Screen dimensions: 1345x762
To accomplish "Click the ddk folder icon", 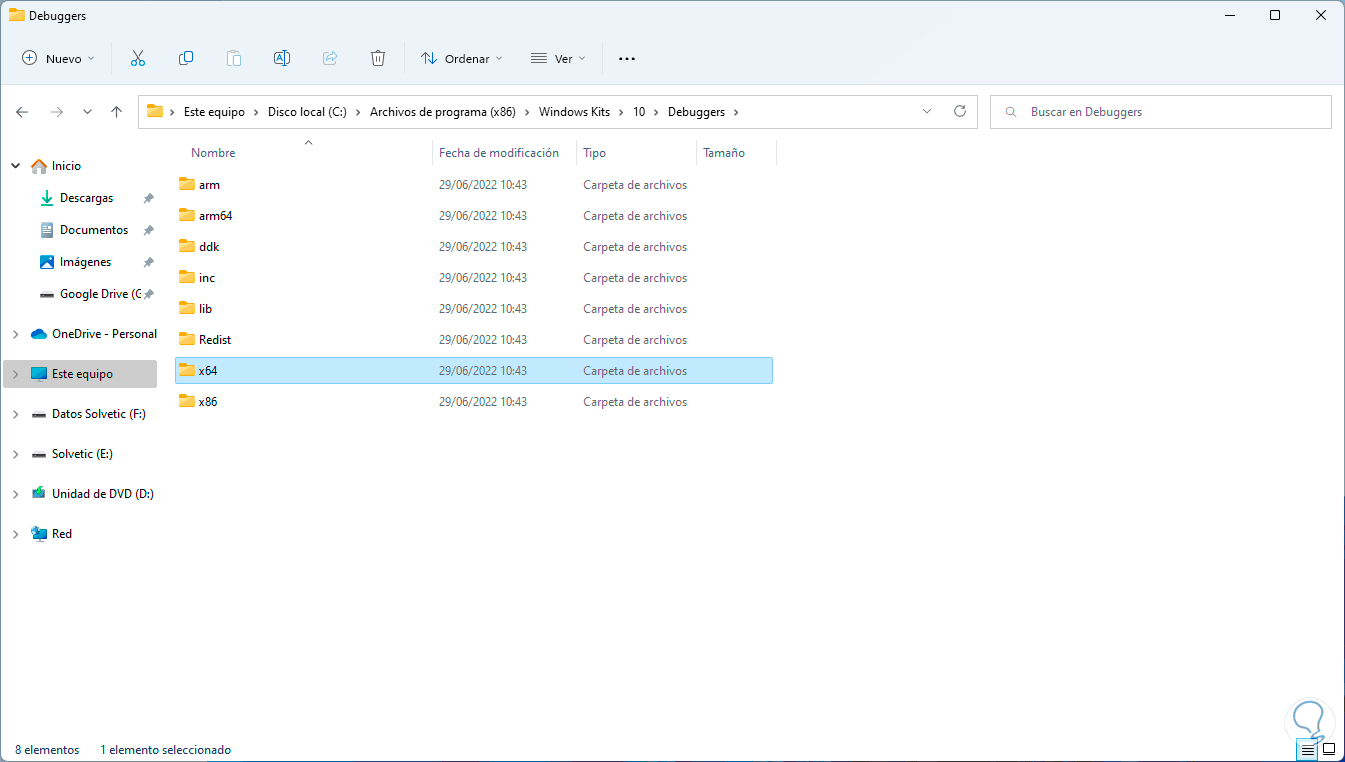I will [x=186, y=246].
